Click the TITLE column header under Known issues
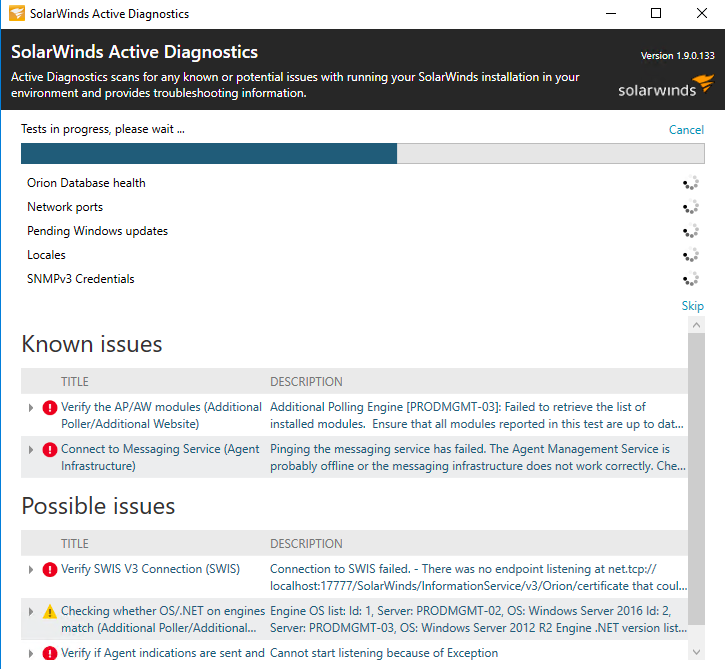 pyautogui.click(x=75, y=382)
